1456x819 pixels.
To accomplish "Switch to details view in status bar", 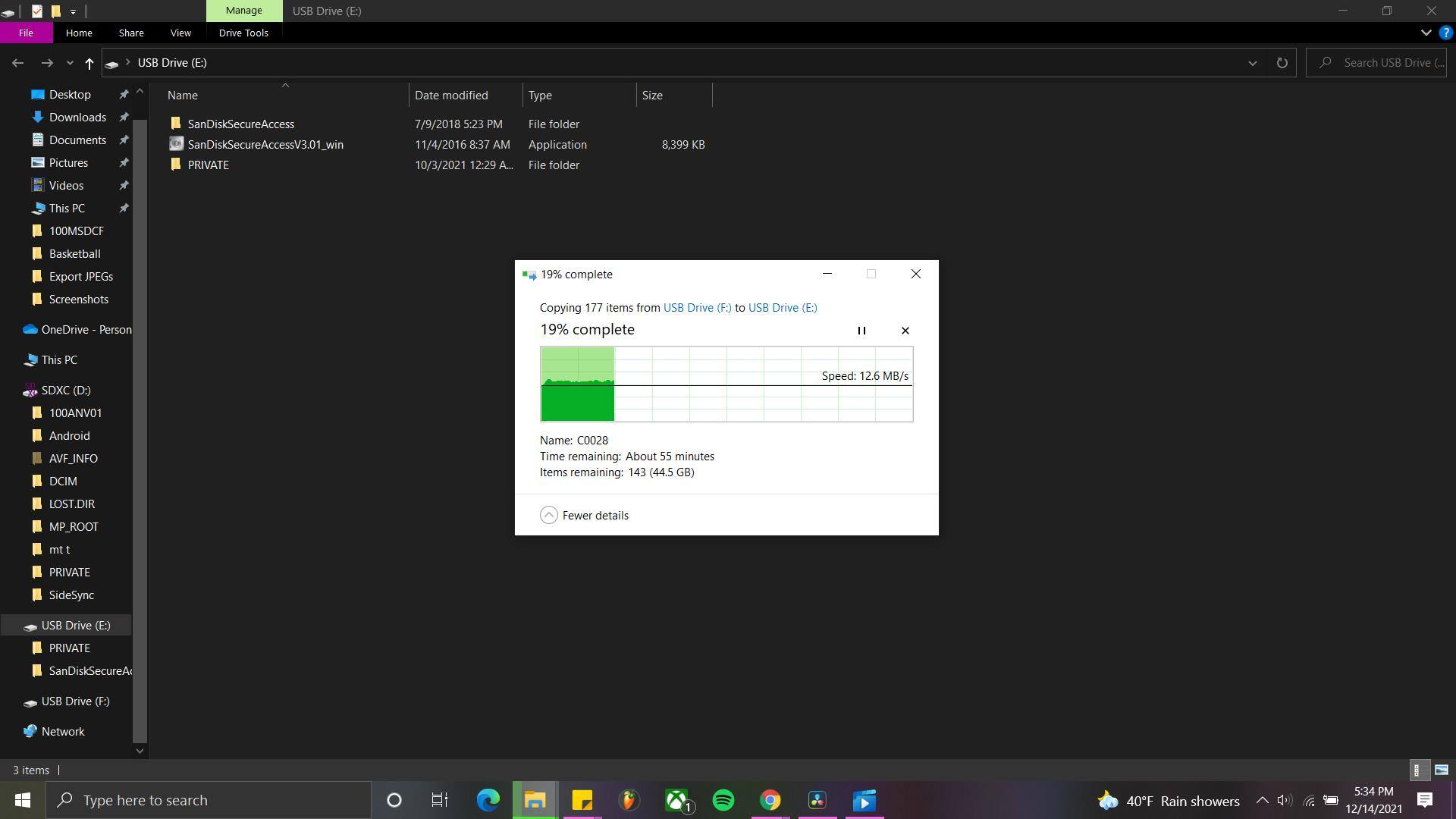I will click(x=1417, y=770).
